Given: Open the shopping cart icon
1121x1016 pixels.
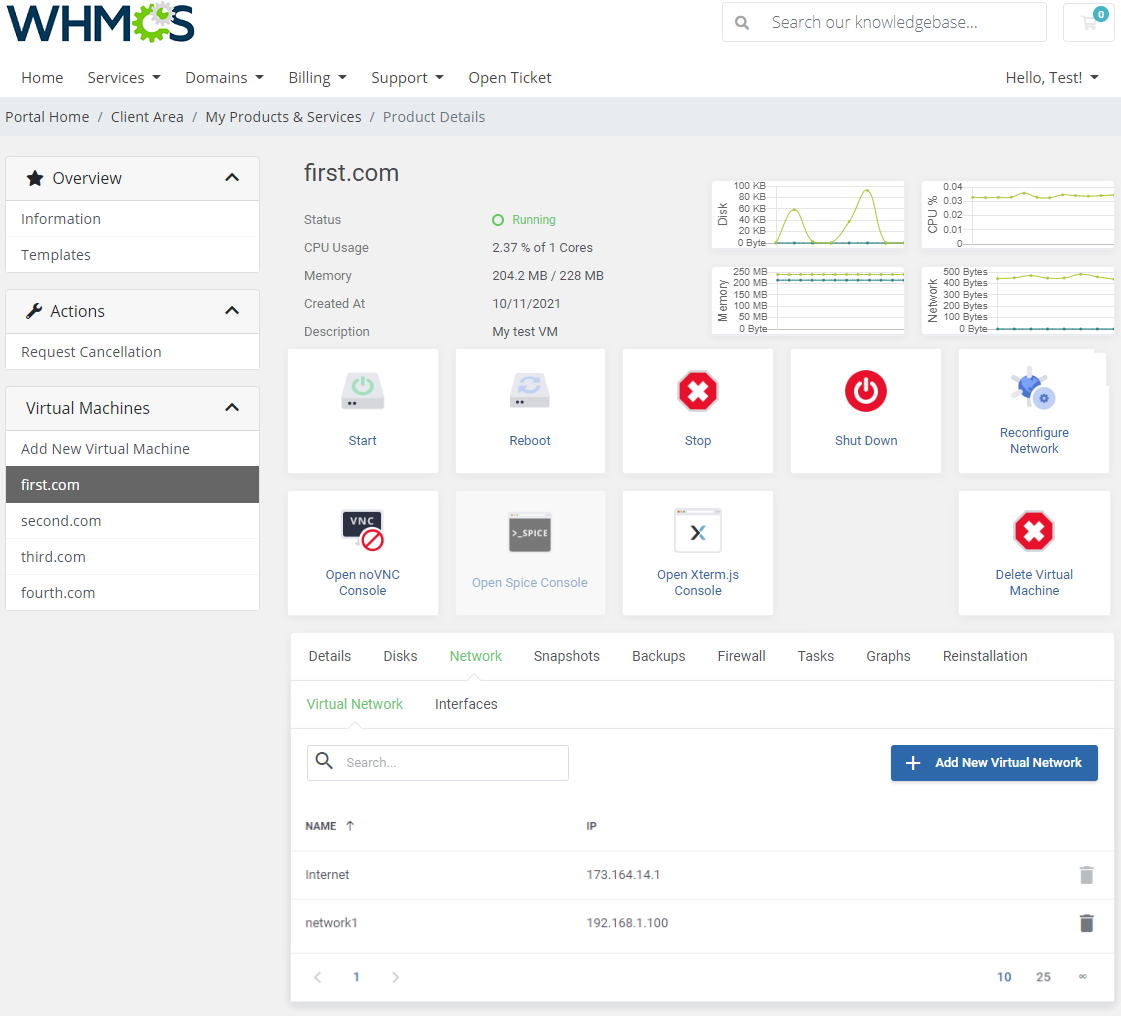Looking at the screenshot, I should (1090, 22).
